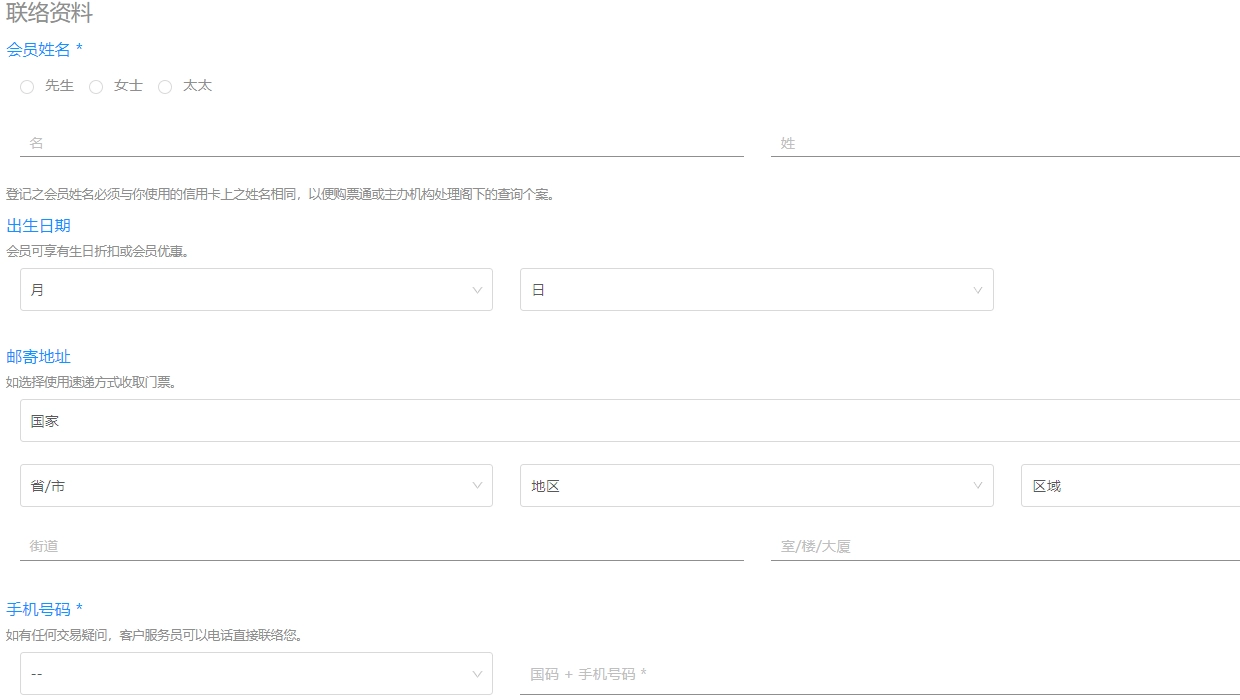Open the 日 birth day dropdown
Image resolution: width=1240 pixels, height=700 pixels.
point(755,290)
